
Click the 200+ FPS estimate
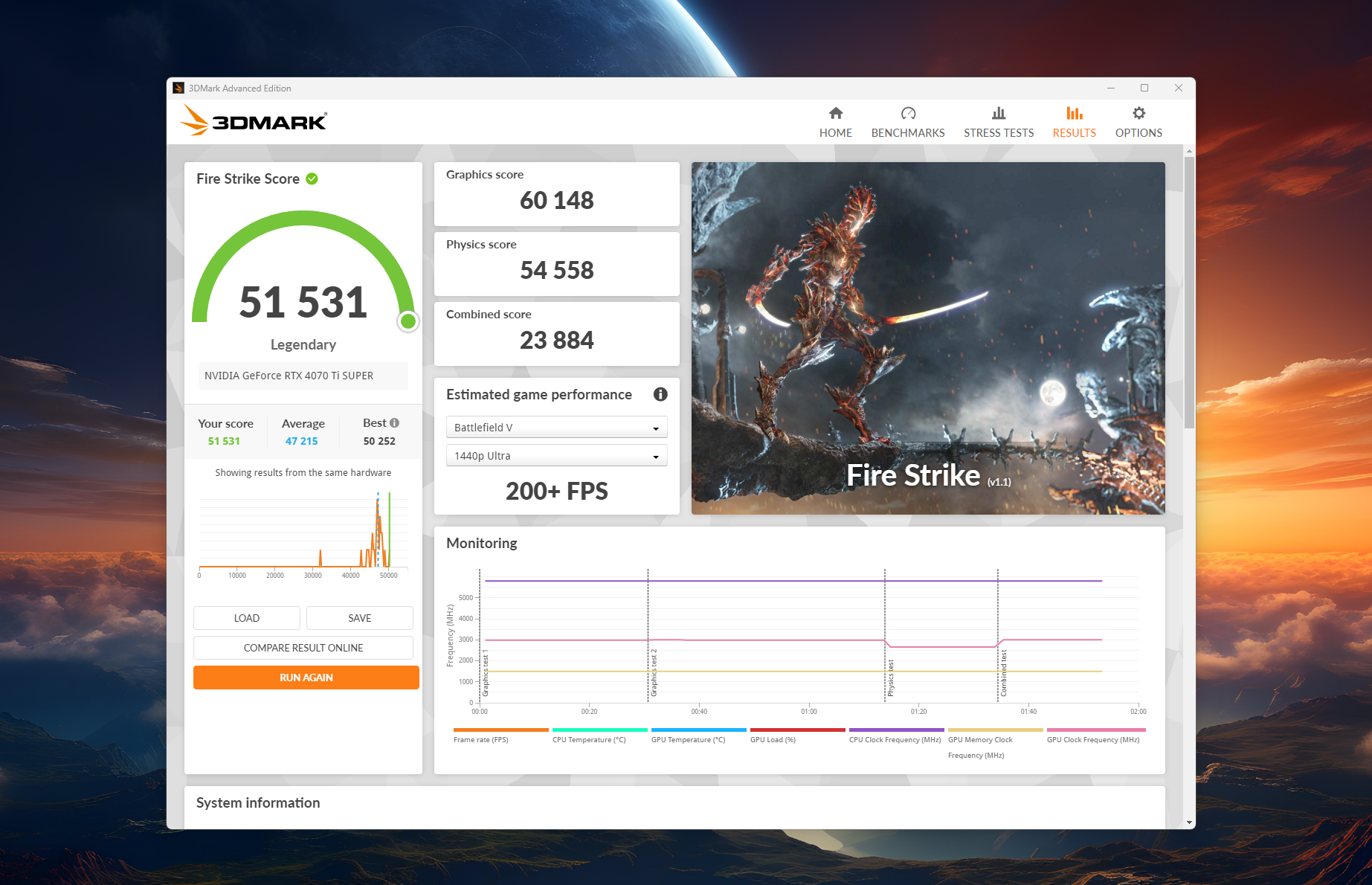[x=556, y=491]
